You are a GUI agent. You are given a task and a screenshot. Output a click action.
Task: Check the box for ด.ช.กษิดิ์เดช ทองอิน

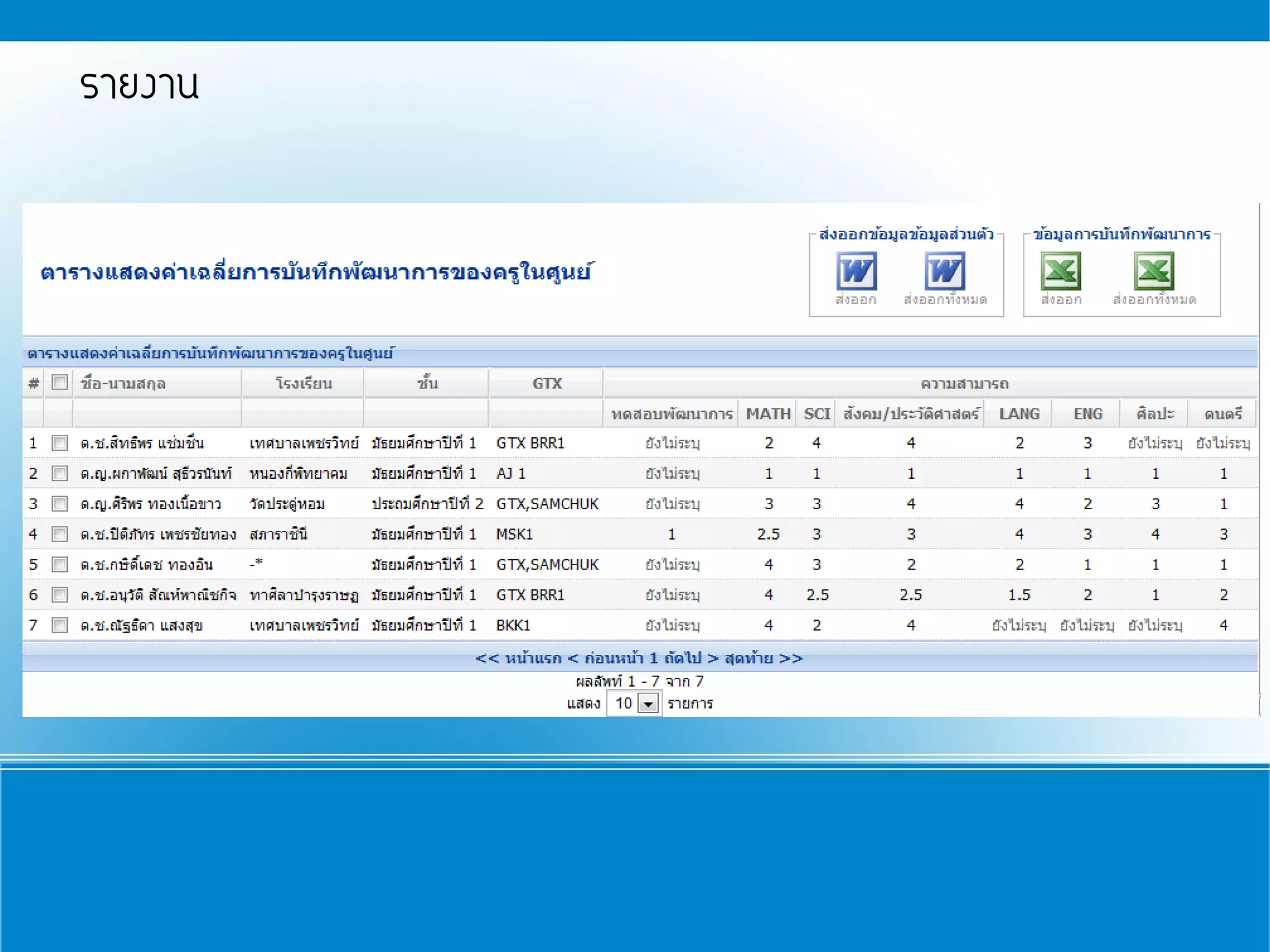pyautogui.click(x=60, y=564)
